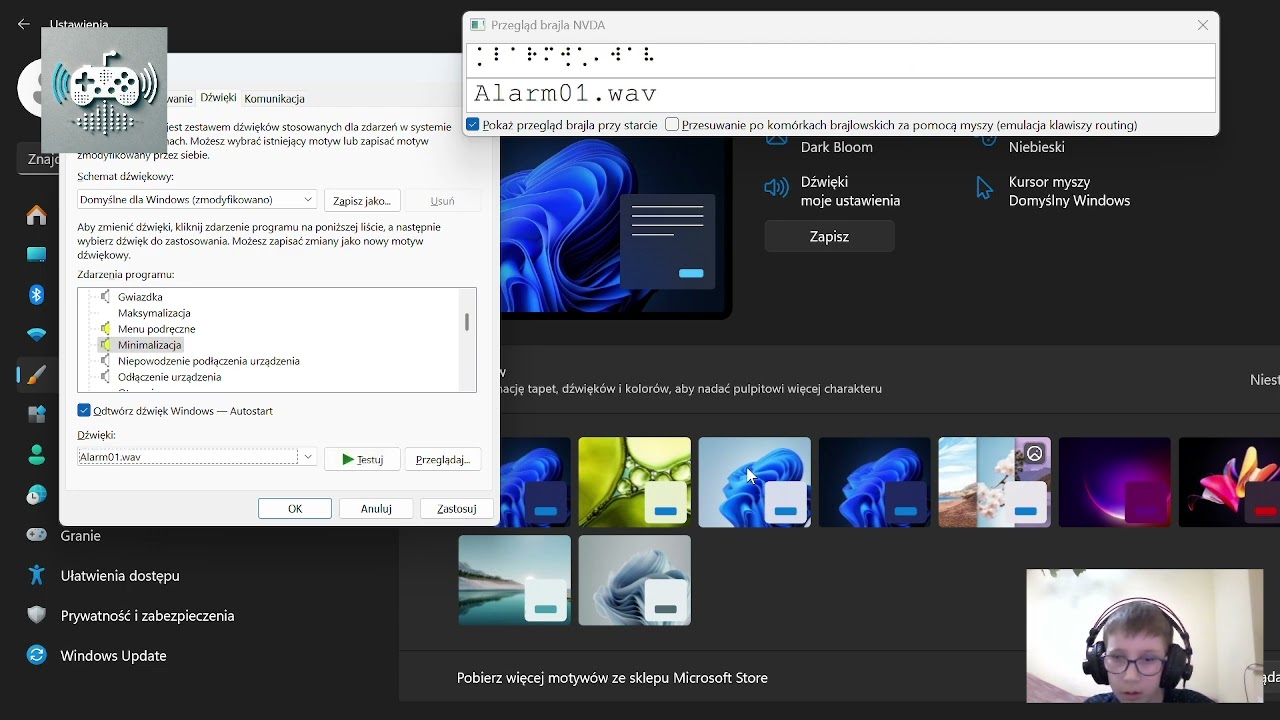Uncheck Odtwórz dźwięk Windows Autostart
This screenshot has height=720, width=1280.
(x=84, y=411)
